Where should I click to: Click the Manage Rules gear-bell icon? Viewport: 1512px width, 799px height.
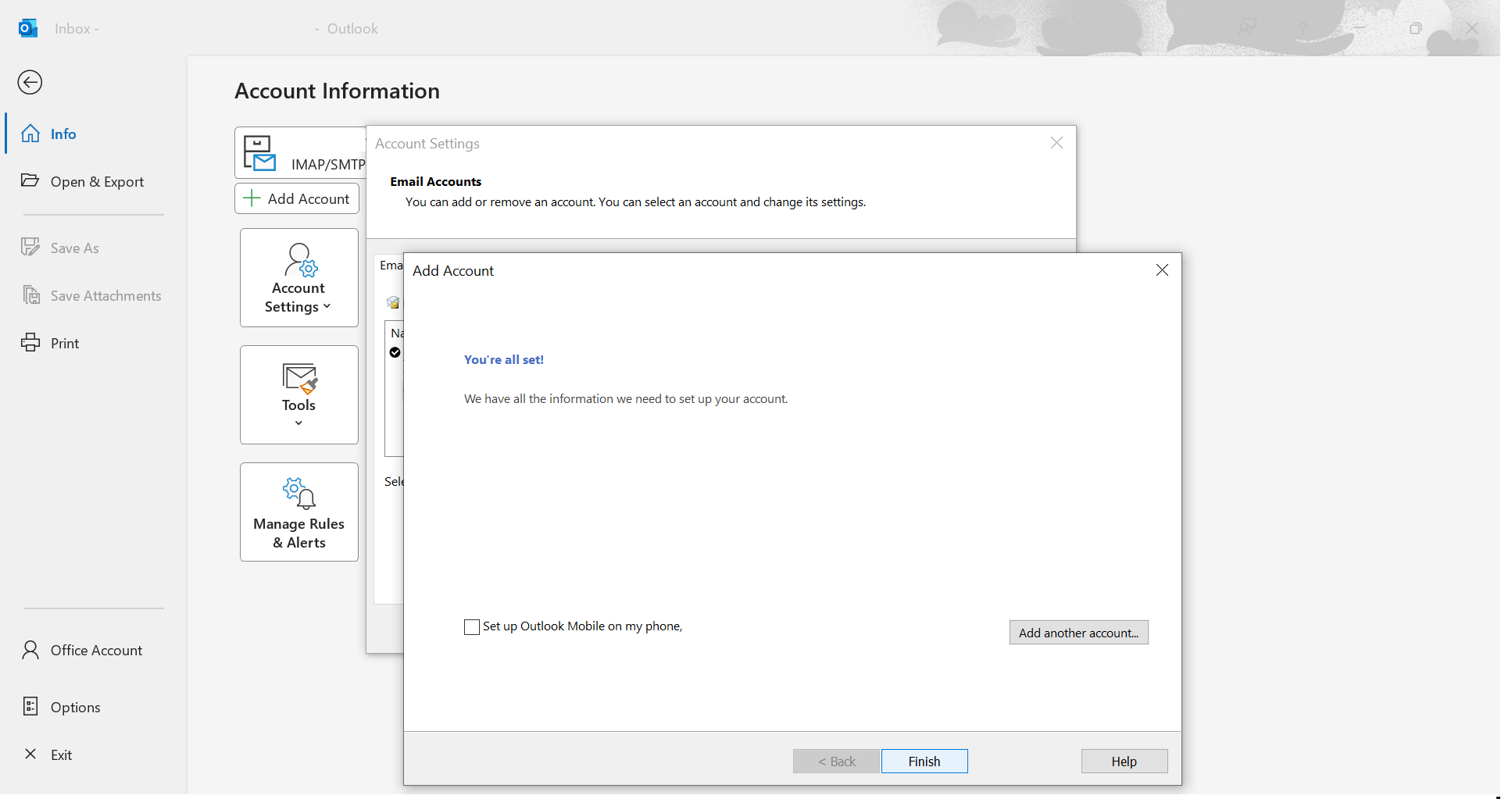[299, 494]
